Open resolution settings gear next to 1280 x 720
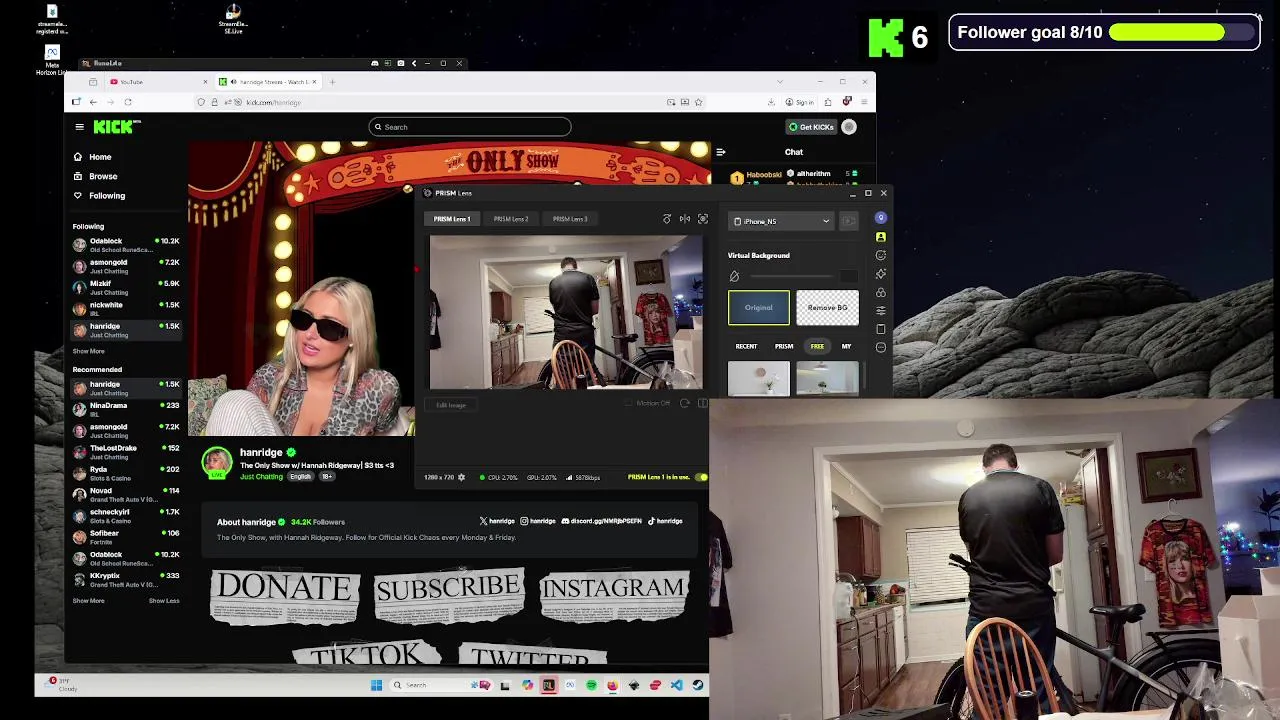 461,478
